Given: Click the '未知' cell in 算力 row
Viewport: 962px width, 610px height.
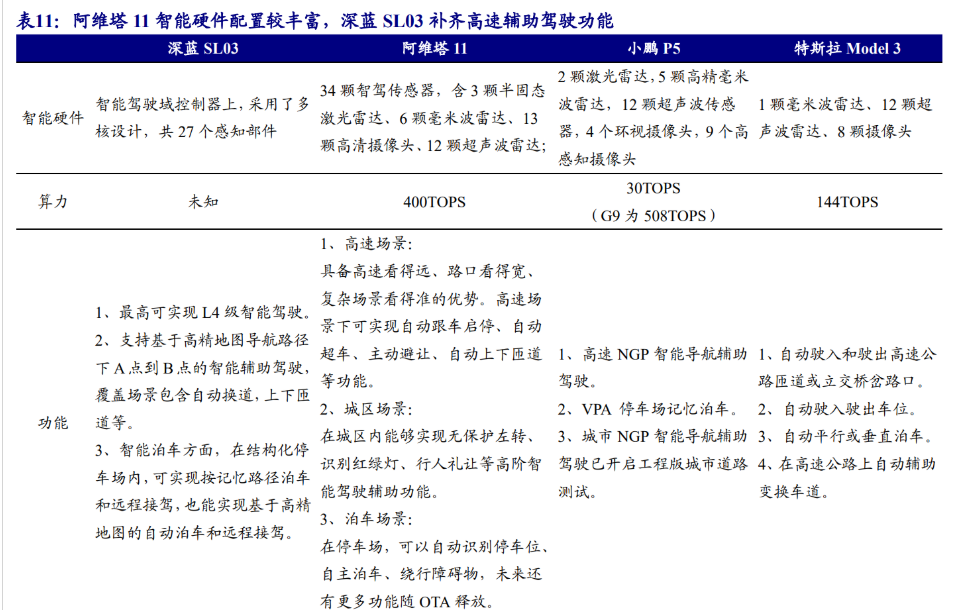Looking at the screenshot, I should (203, 202).
